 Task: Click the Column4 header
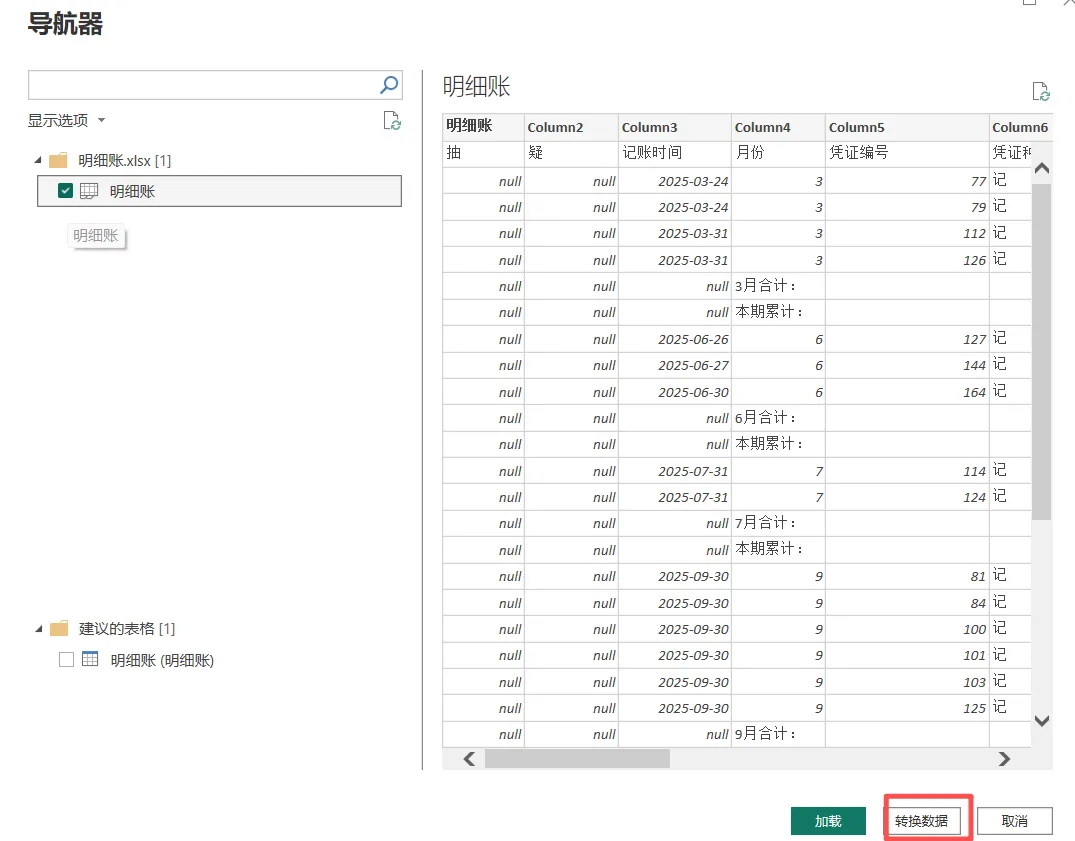pos(778,127)
